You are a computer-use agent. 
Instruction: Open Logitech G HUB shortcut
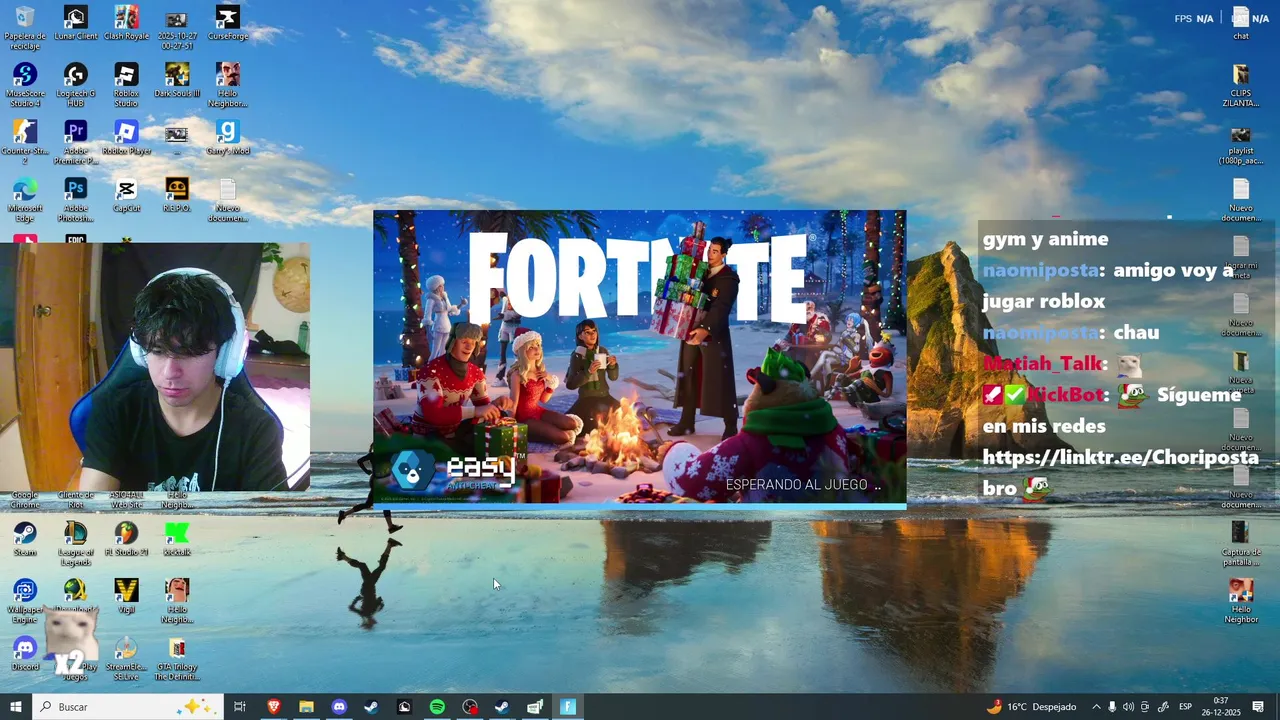pos(76,85)
